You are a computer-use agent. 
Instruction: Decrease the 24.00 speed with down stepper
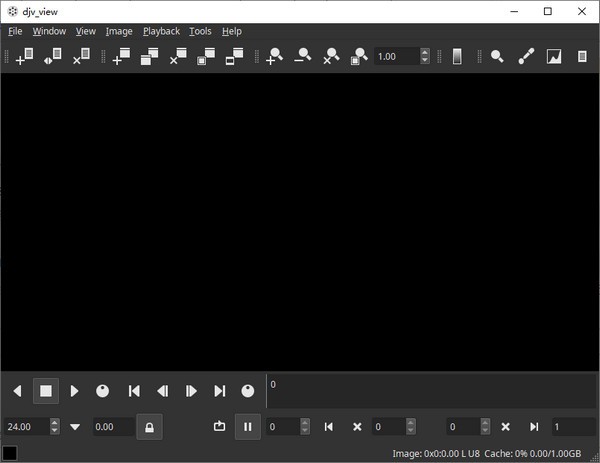point(55,432)
